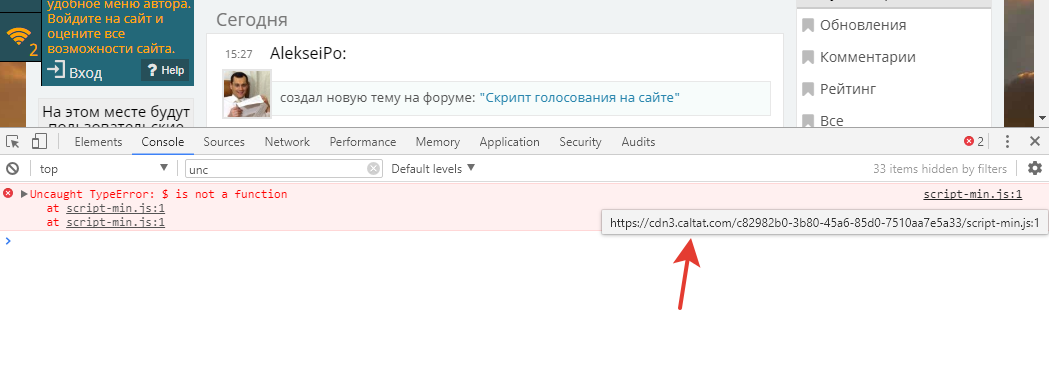Click the bookmark icon beside Все
Image resolution: width=1049 pixels, height=372 pixels.
pos(807,120)
